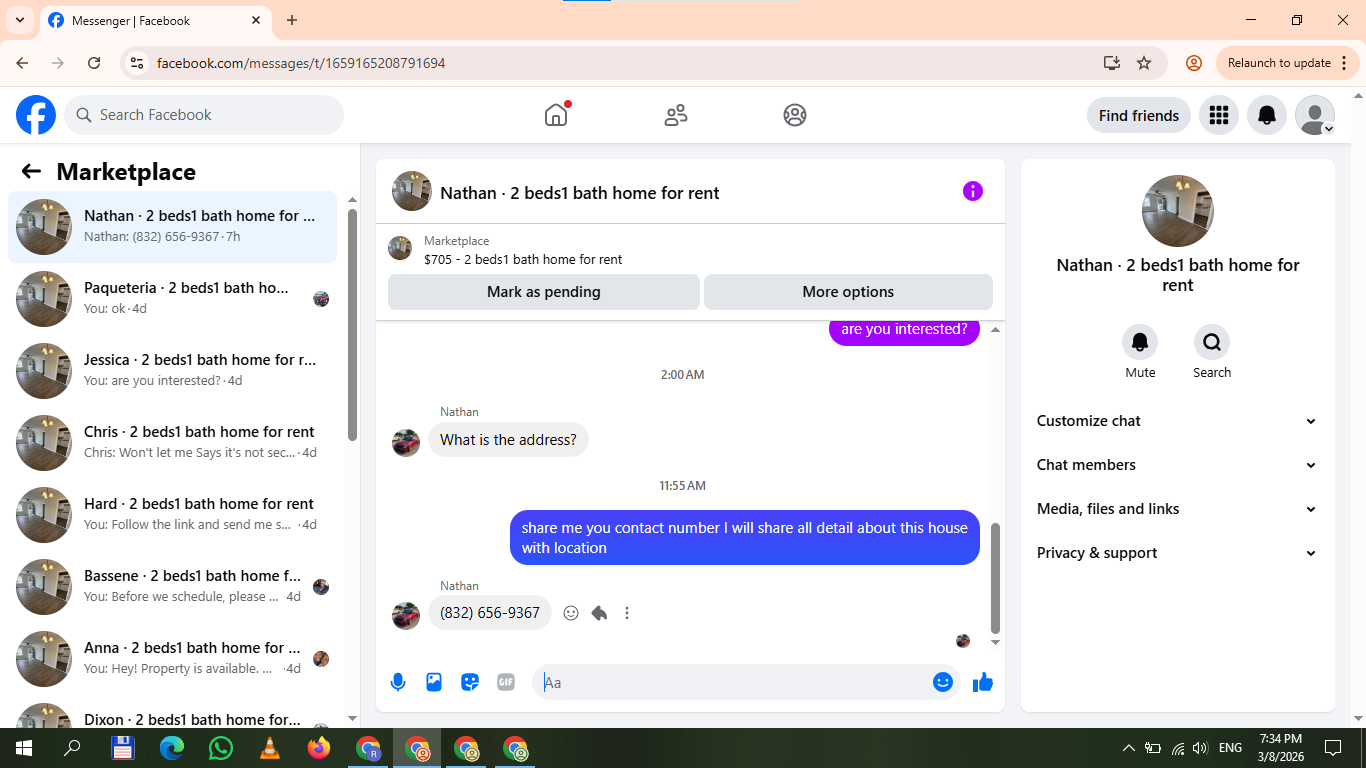This screenshot has width=1366, height=768.
Task: Open Jessica conversation
Action: 172,371
